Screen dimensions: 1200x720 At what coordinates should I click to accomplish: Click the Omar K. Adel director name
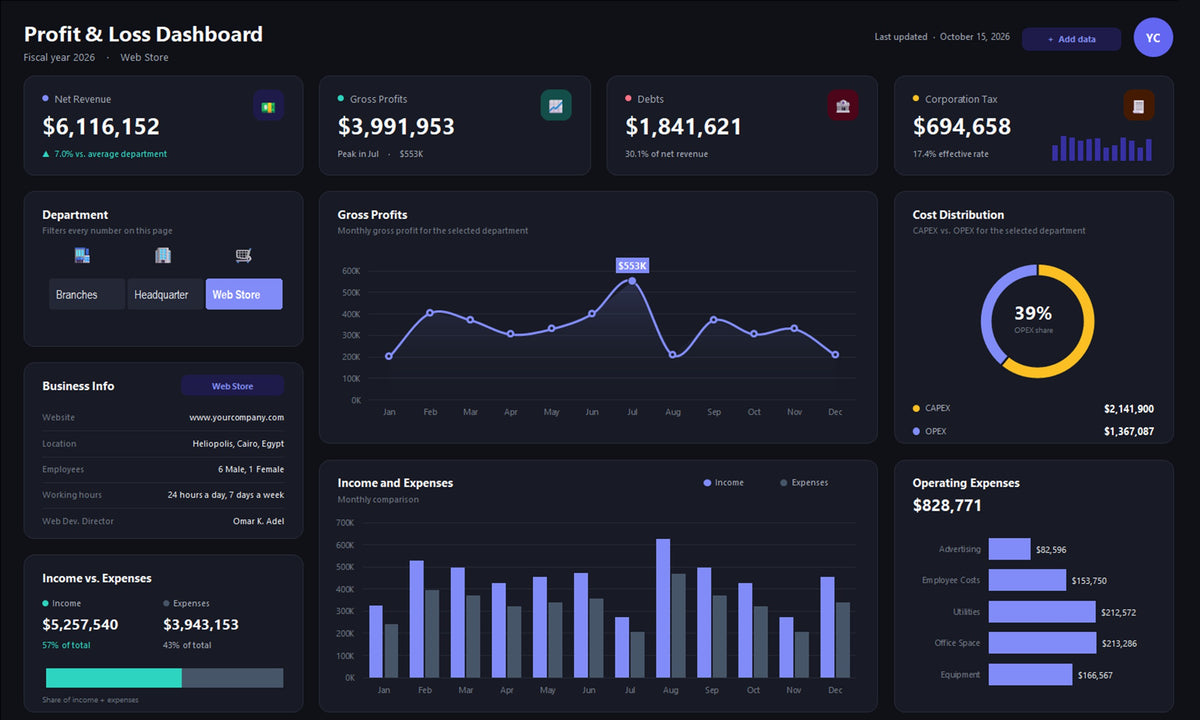(258, 521)
